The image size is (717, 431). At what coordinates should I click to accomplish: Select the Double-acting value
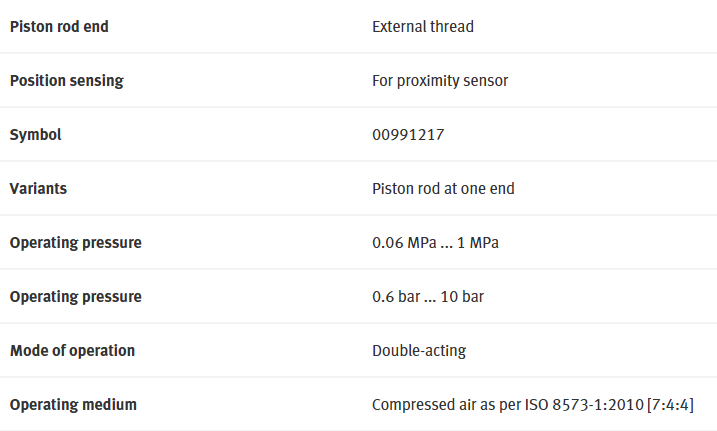coord(419,351)
